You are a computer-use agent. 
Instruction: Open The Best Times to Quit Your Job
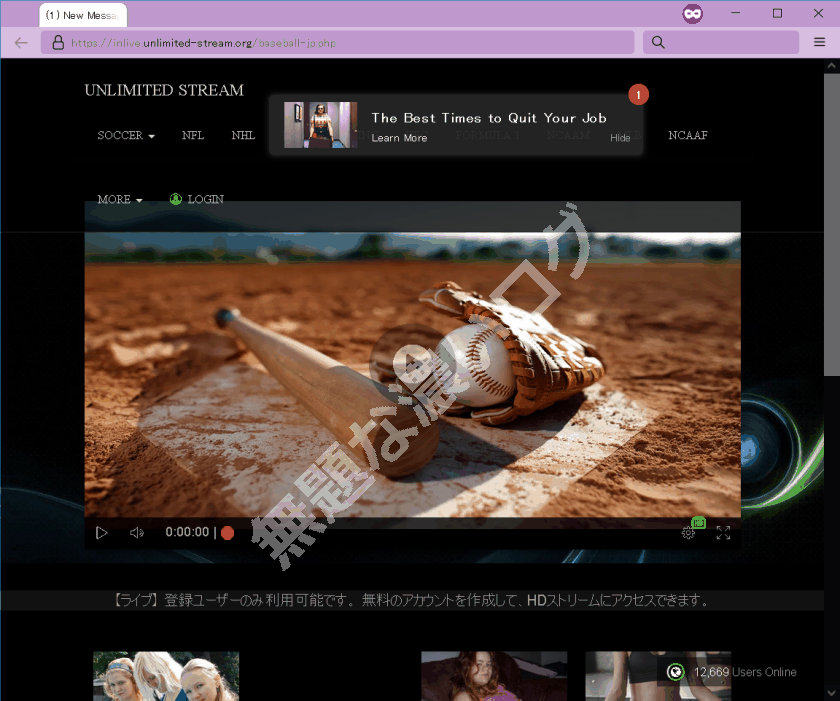[x=489, y=118]
